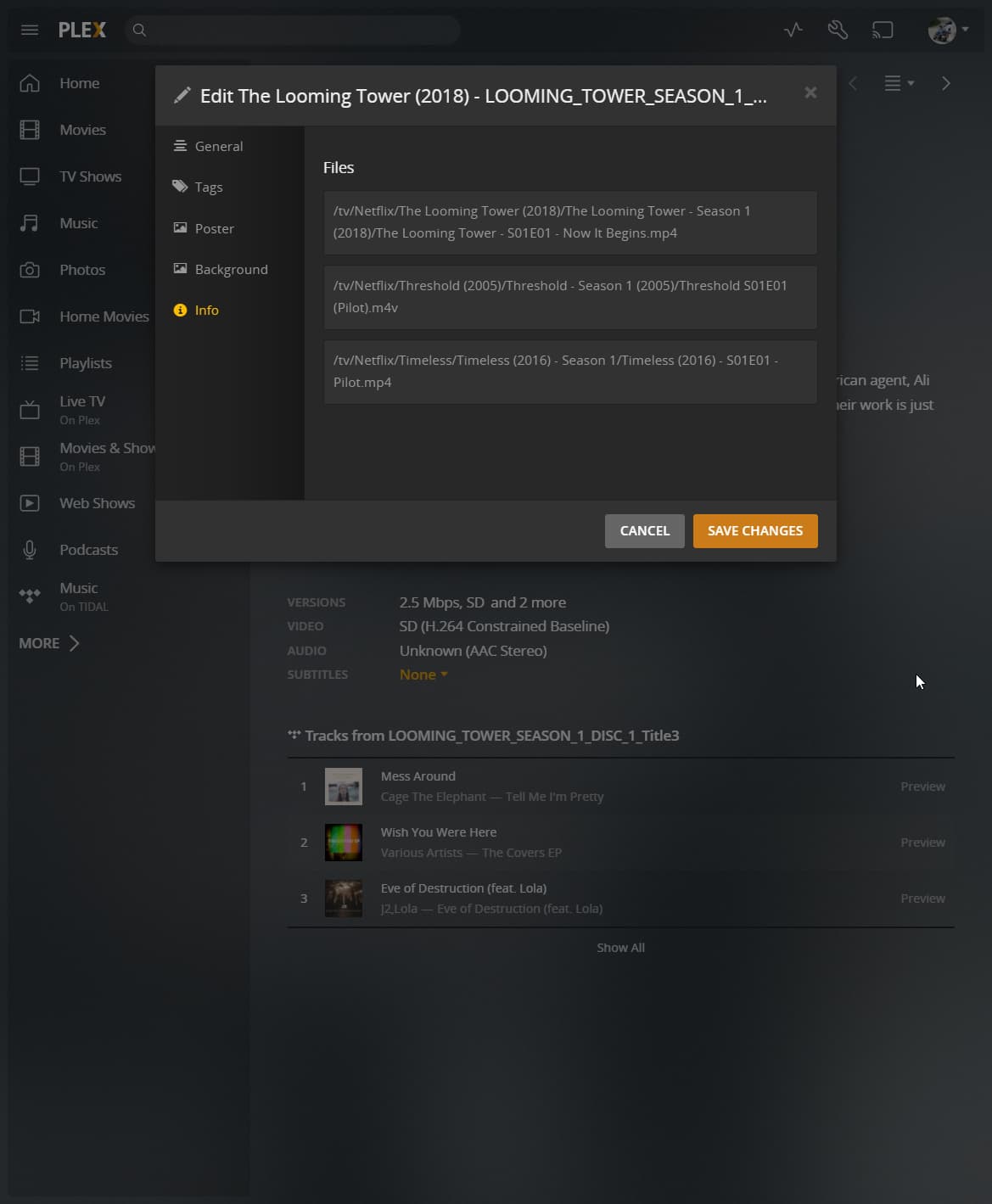Select the Background section icon
This screenshot has width=992, height=1204.
180,269
